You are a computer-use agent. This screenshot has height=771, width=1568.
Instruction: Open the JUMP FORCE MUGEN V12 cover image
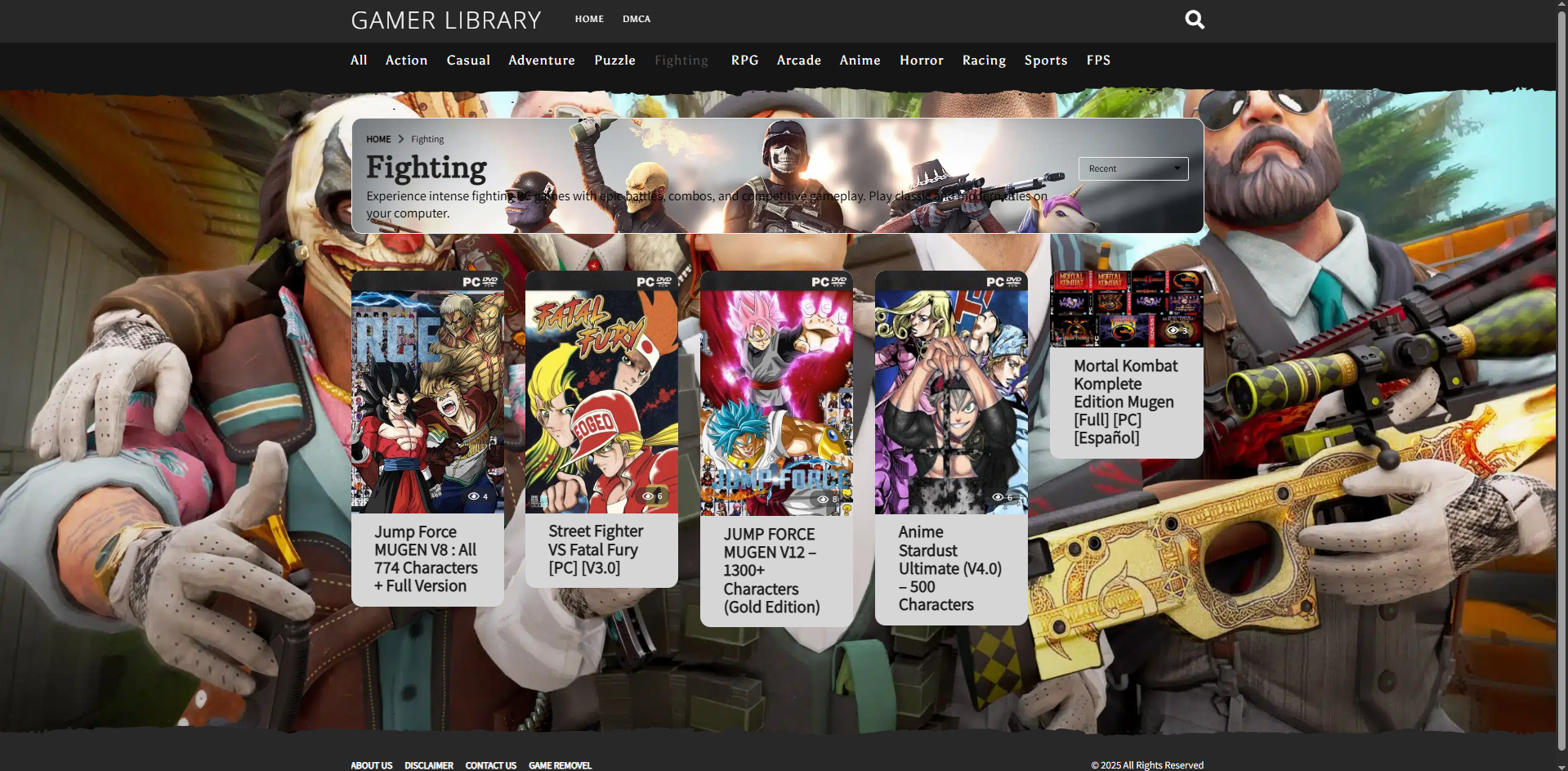pos(776,393)
